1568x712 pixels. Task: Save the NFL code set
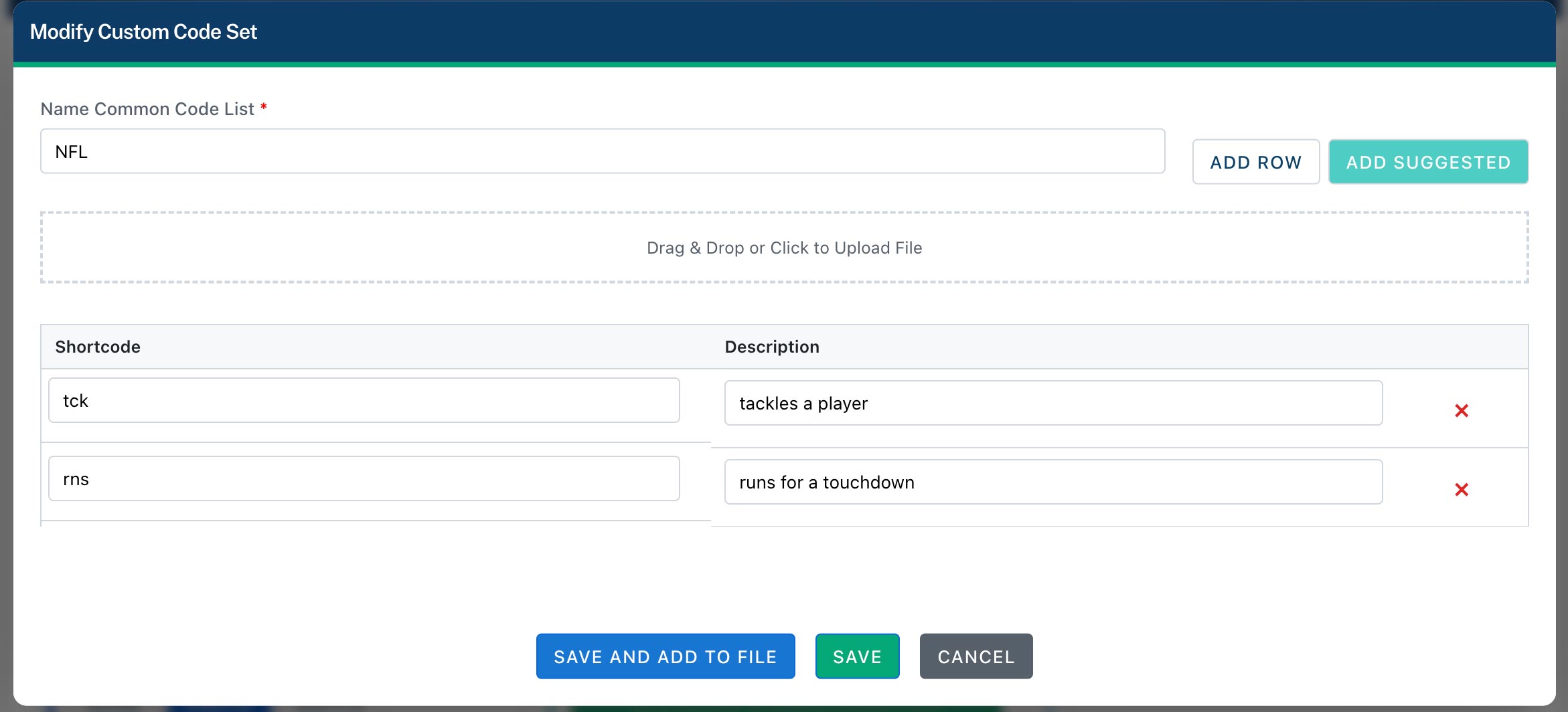coord(857,656)
